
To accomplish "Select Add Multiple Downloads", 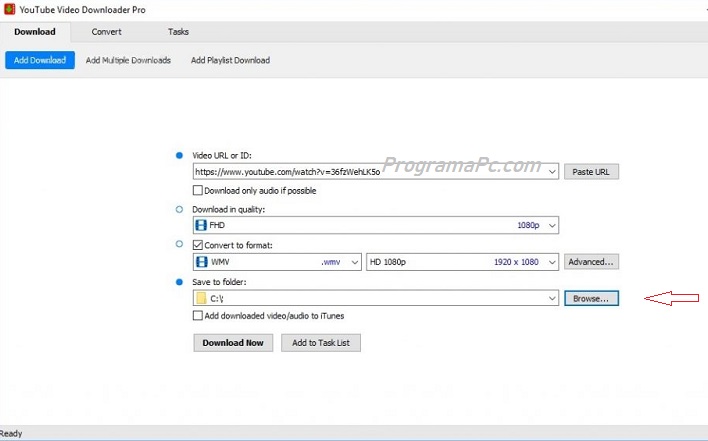I will click(128, 60).
